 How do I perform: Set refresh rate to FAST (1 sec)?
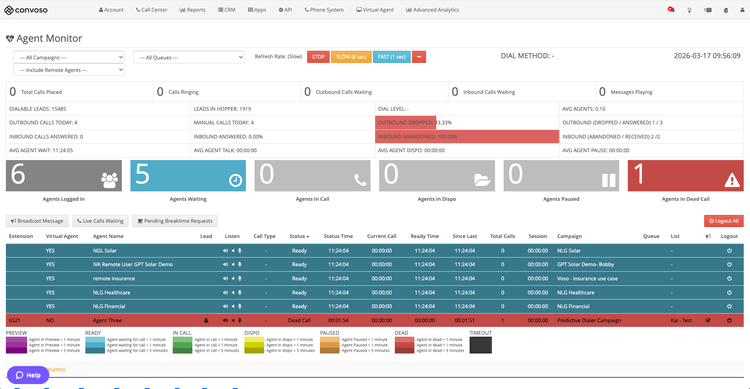pos(392,57)
